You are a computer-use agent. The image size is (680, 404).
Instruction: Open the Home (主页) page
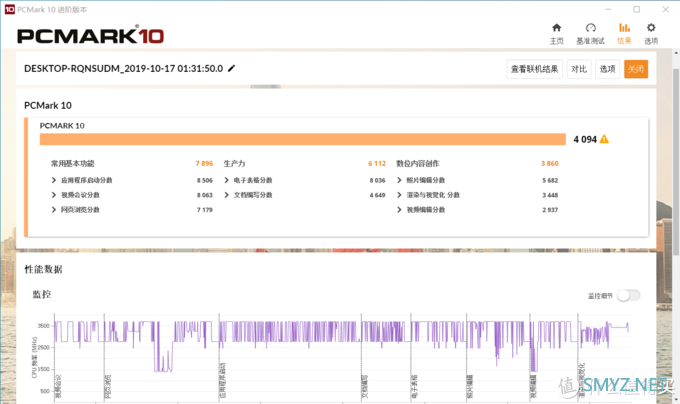point(556,34)
